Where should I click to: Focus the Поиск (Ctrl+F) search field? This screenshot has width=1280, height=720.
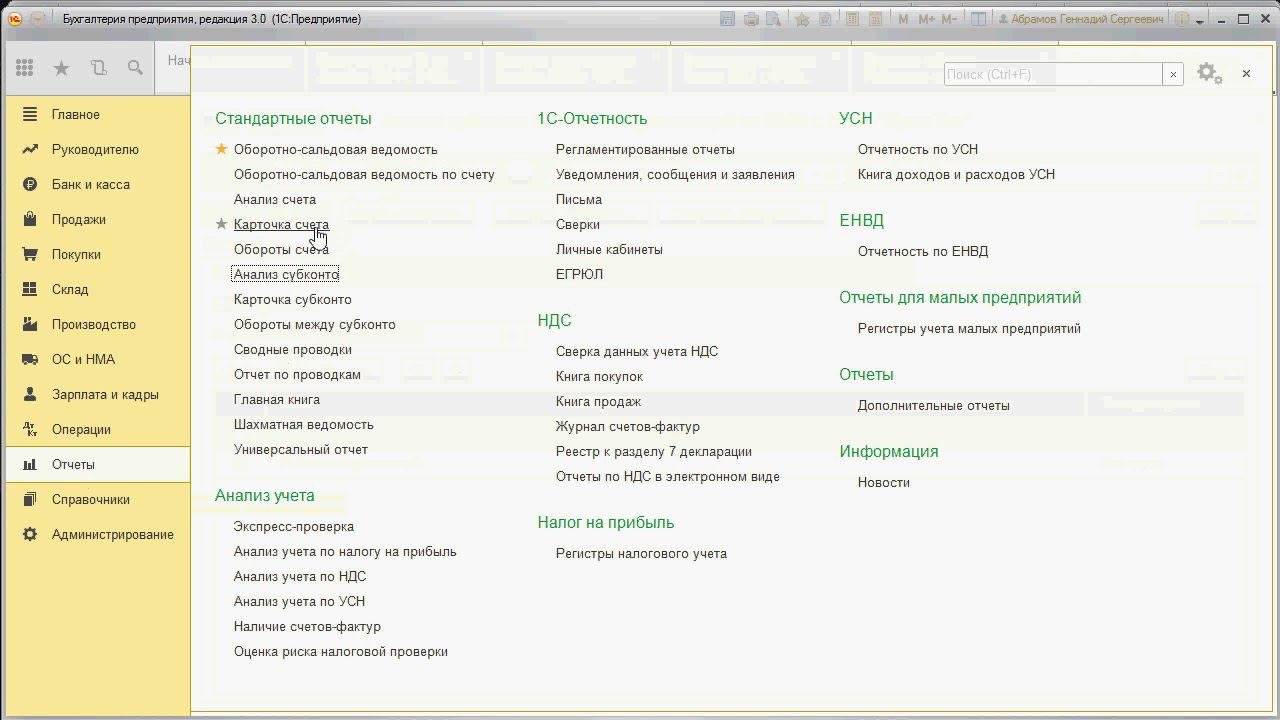coord(1053,74)
